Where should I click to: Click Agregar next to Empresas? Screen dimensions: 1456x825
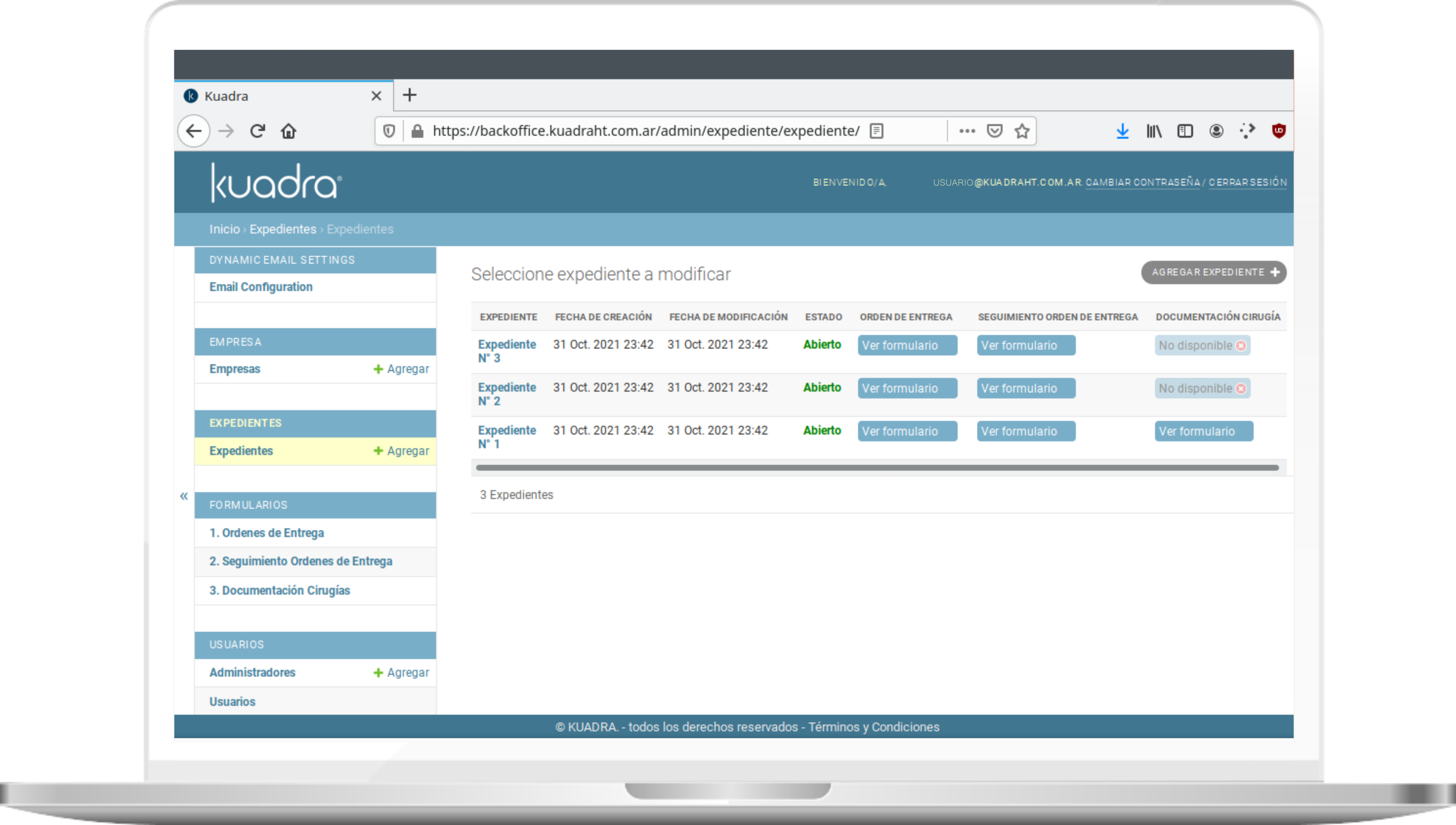click(x=401, y=369)
